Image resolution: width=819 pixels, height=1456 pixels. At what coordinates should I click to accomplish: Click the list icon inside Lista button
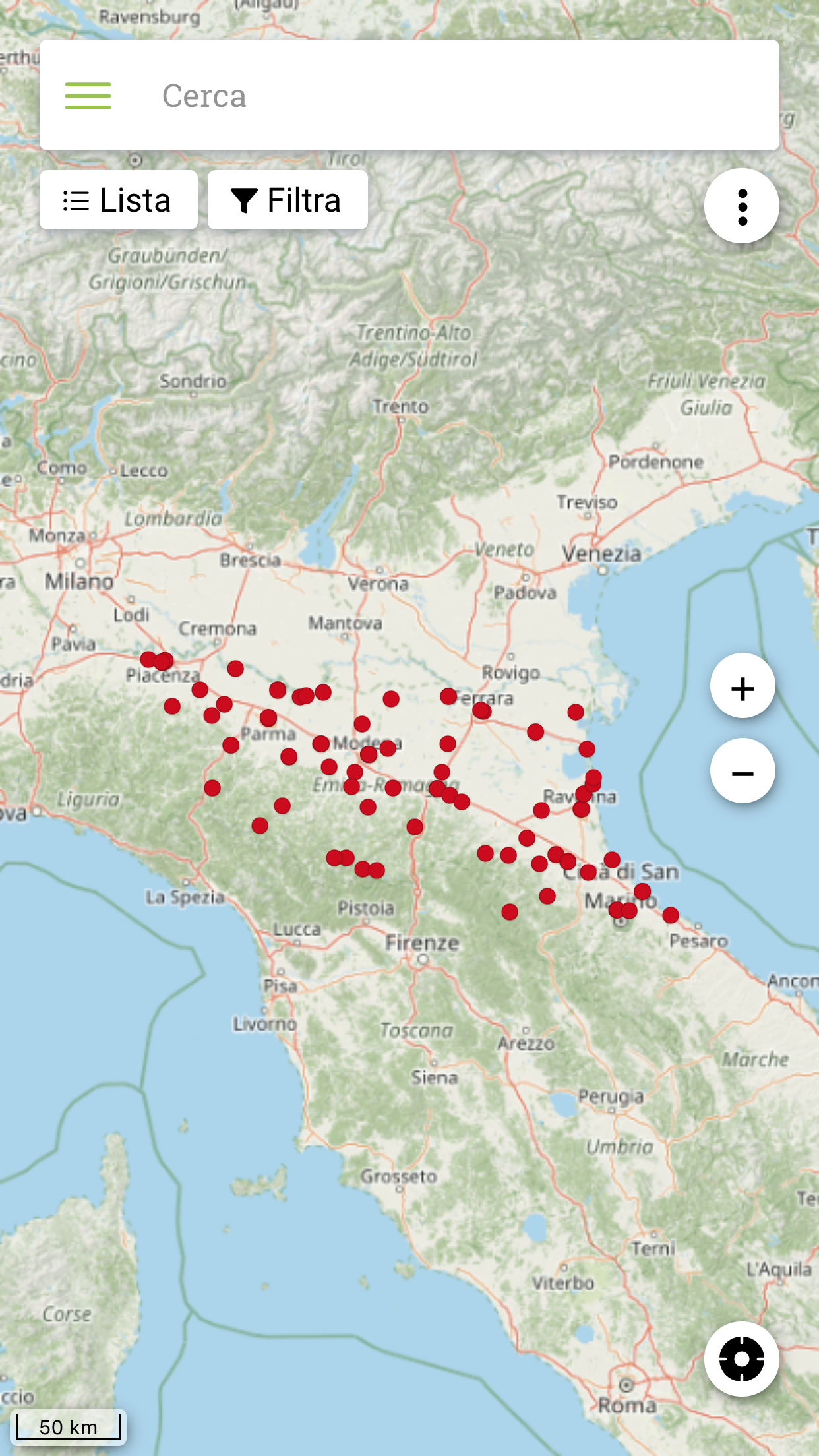[76, 200]
